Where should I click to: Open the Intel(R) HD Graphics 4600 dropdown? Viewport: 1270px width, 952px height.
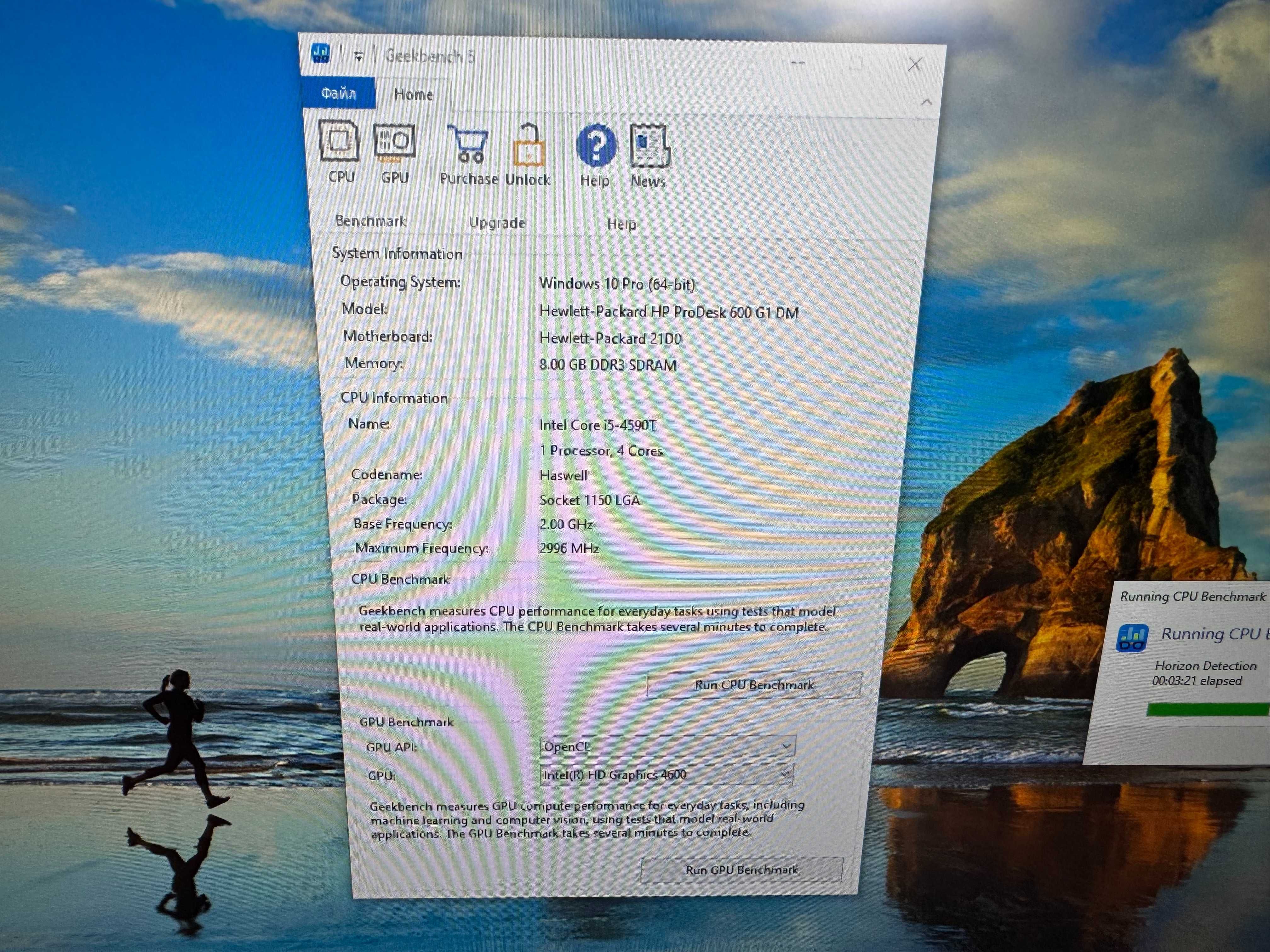[666, 775]
